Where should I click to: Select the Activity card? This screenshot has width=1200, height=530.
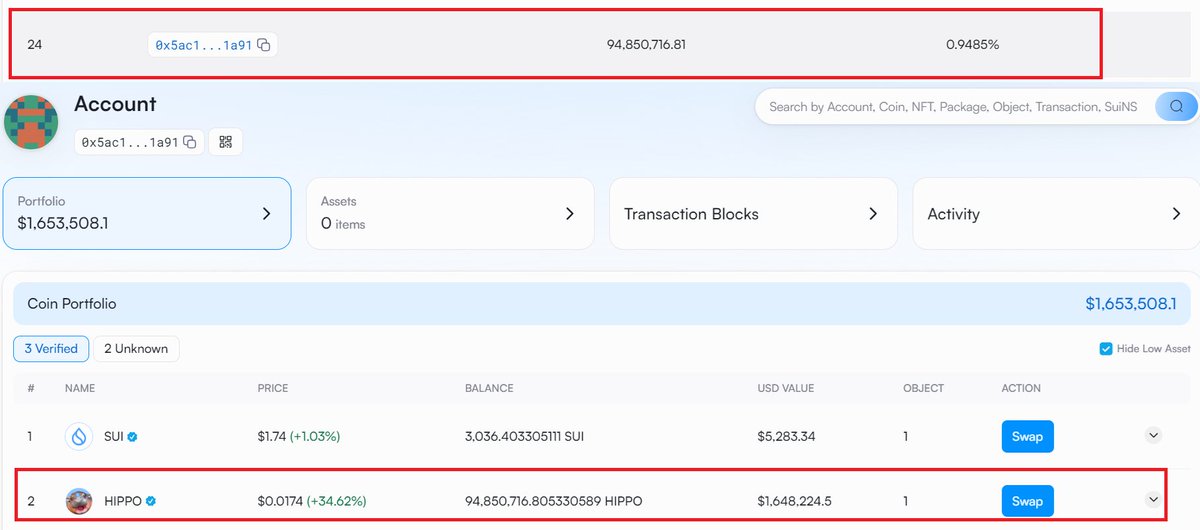pos(1056,213)
